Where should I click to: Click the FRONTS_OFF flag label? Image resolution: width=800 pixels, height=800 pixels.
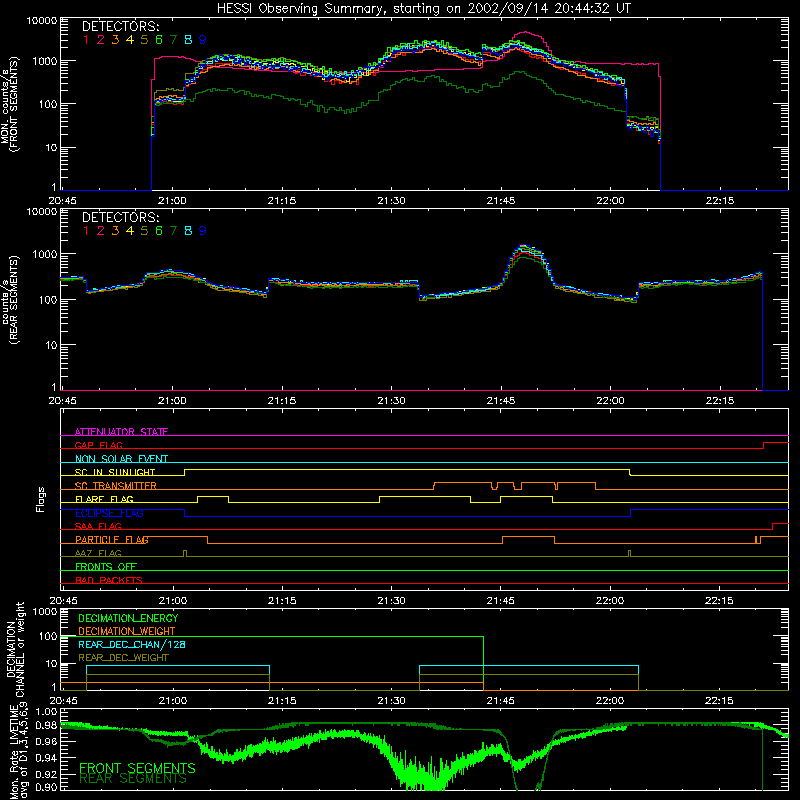pos(106,566)
